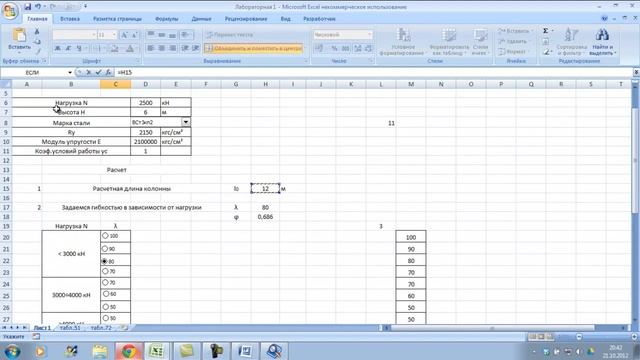Click the cell borders icon
This screenshot has width=640, height=360.
tap(98, 49)
